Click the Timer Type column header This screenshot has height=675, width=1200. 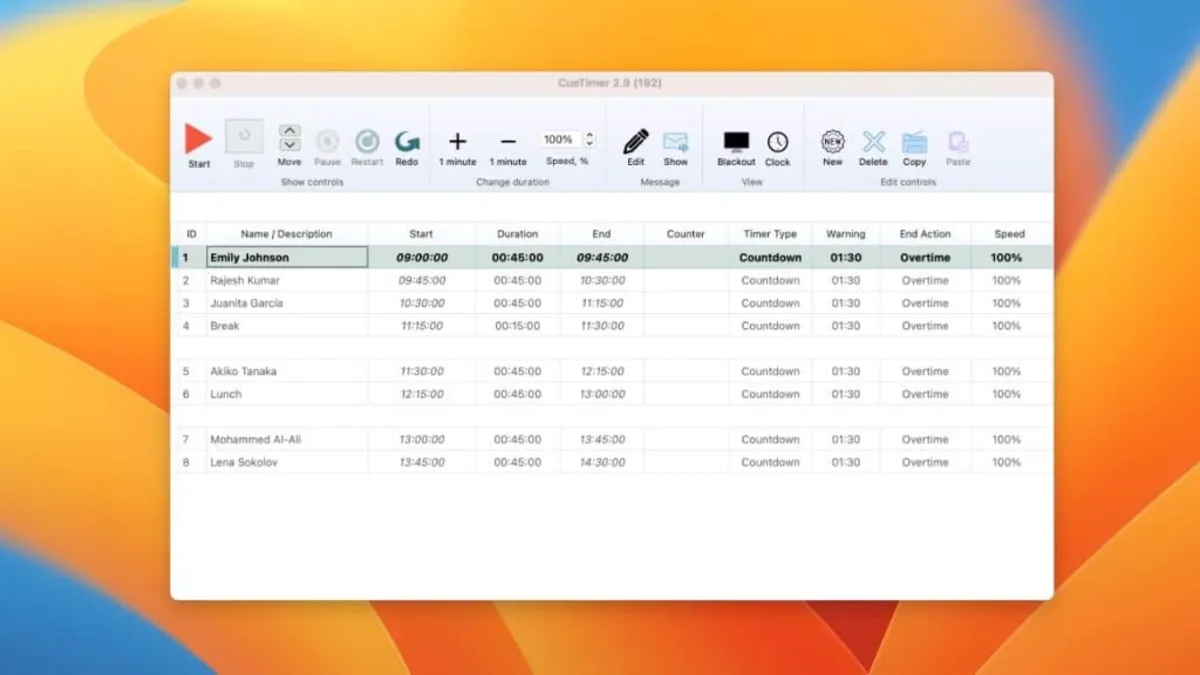[x=770, y=233]
